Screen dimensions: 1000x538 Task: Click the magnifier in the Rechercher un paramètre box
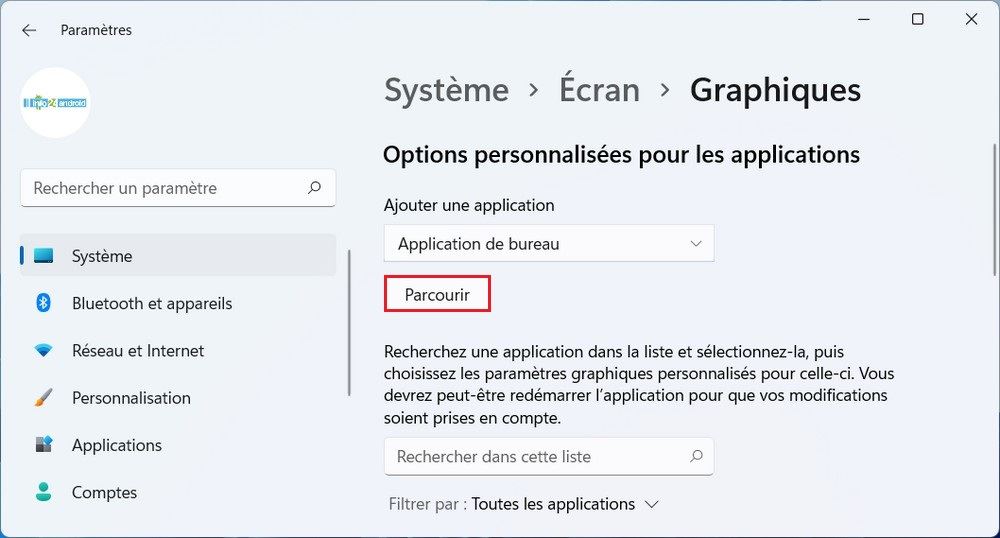[315, 188]
